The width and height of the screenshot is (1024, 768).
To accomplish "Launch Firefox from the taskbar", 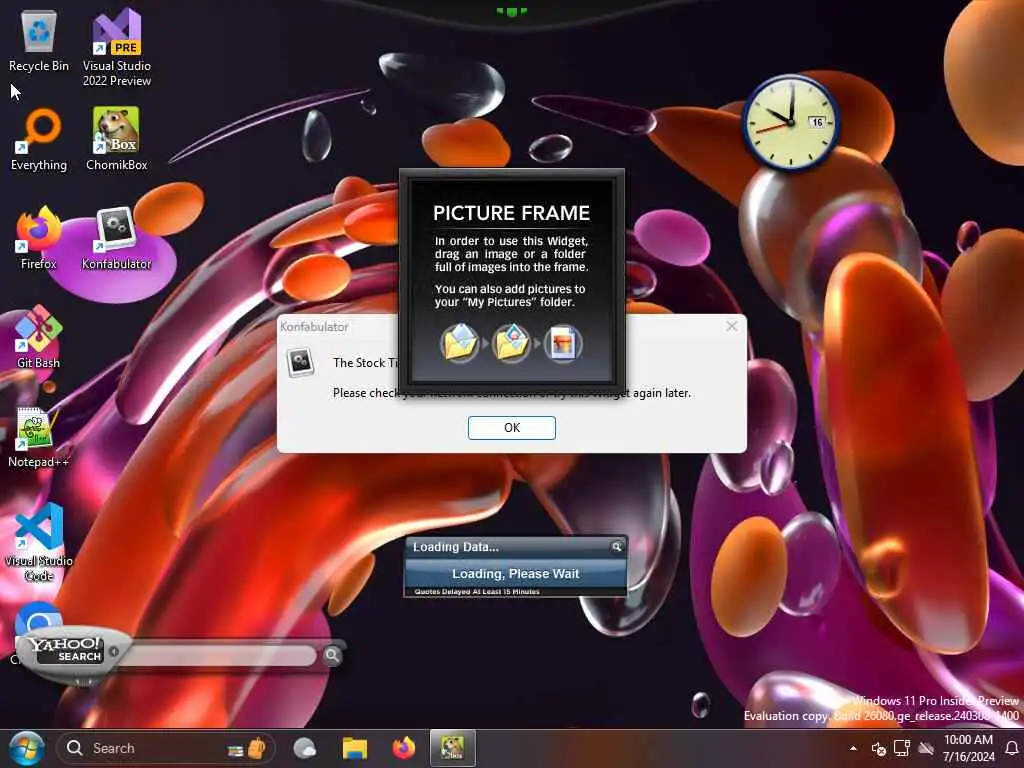I will tap(404, 748).
